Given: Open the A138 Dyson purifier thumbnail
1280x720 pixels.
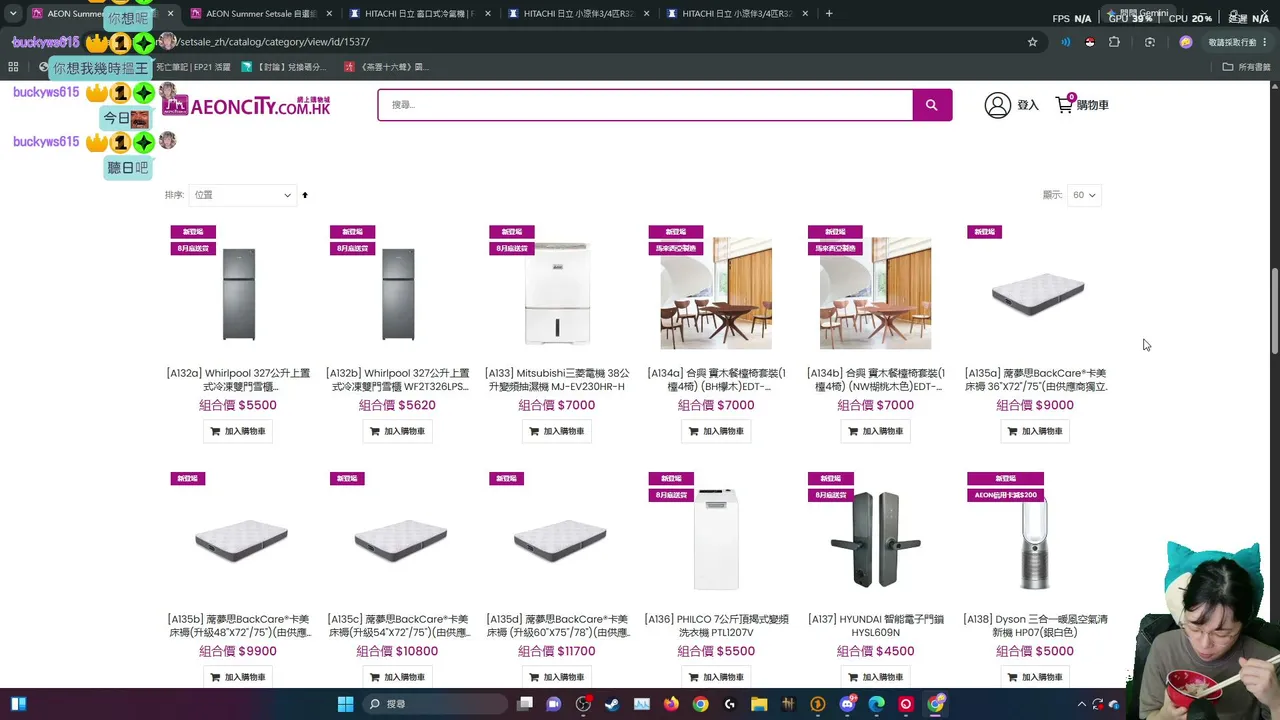Looking at the screenshot, I should point(1035,540).
